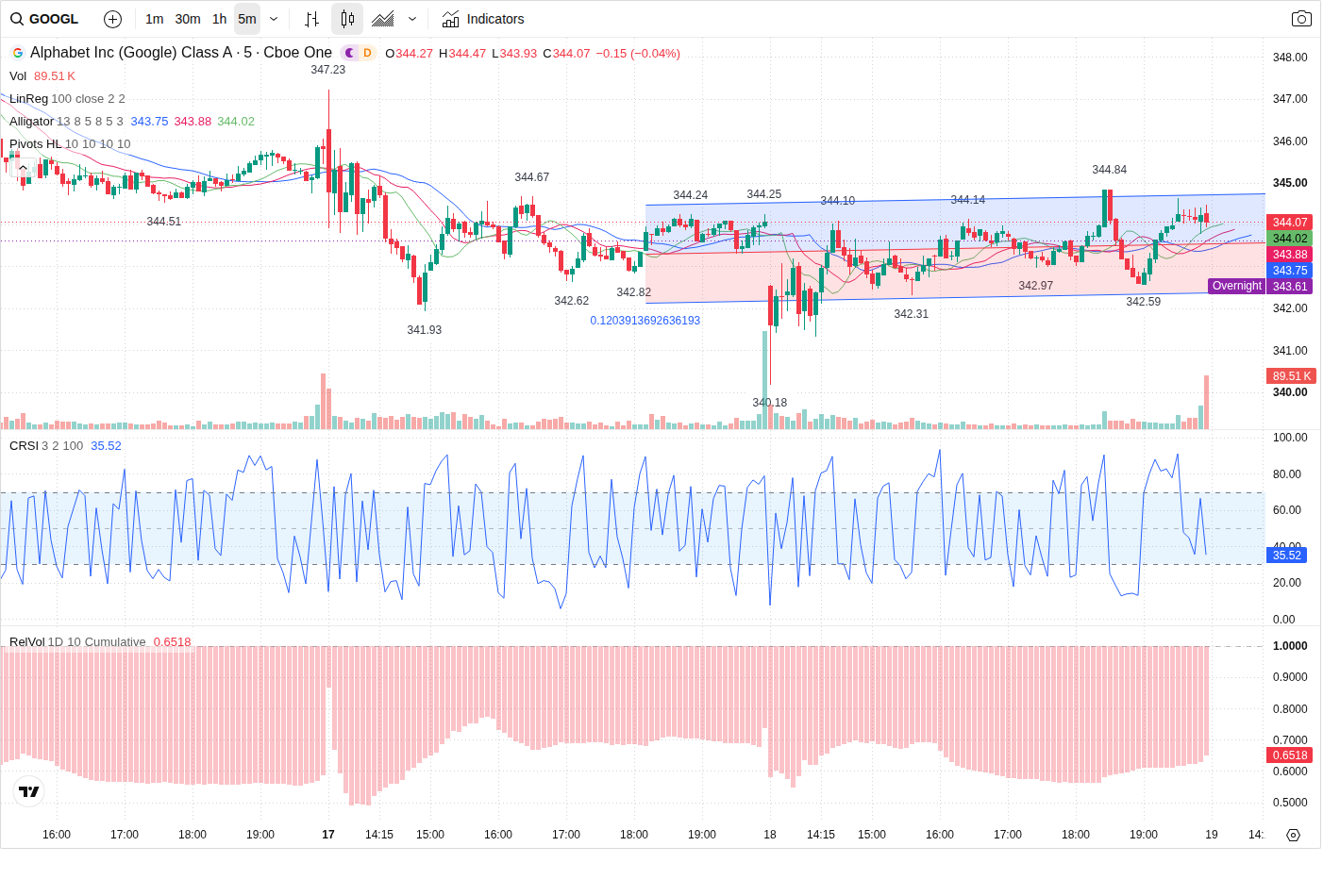Image resolution: width=1340 pixels, height=896 pixels.
Task: Click the blue 343.75 price axis label
Action: [x=1289, y=271]
